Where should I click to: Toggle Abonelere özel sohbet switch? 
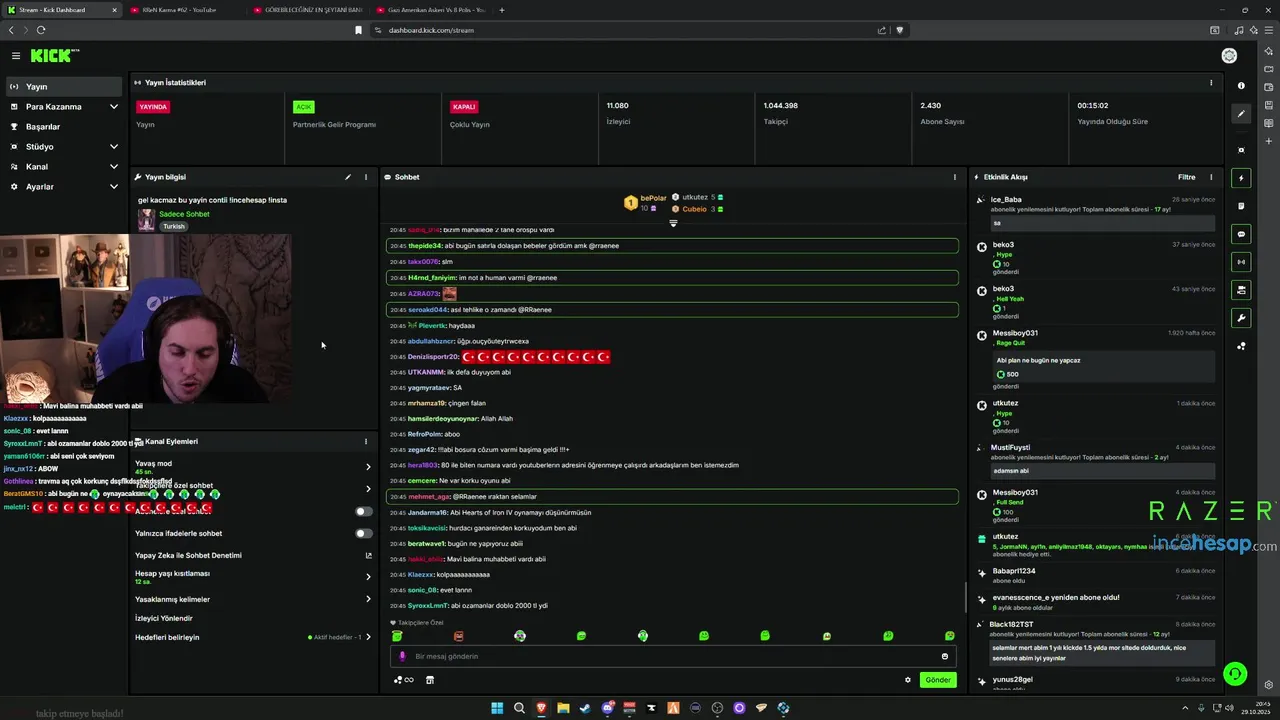[364, 511]
